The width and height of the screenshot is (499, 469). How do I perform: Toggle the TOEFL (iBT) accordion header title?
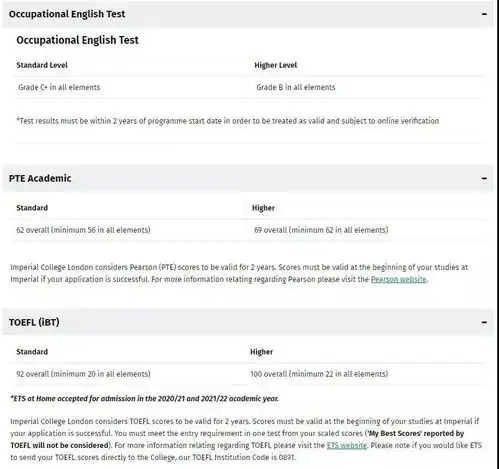coord(34,322)
